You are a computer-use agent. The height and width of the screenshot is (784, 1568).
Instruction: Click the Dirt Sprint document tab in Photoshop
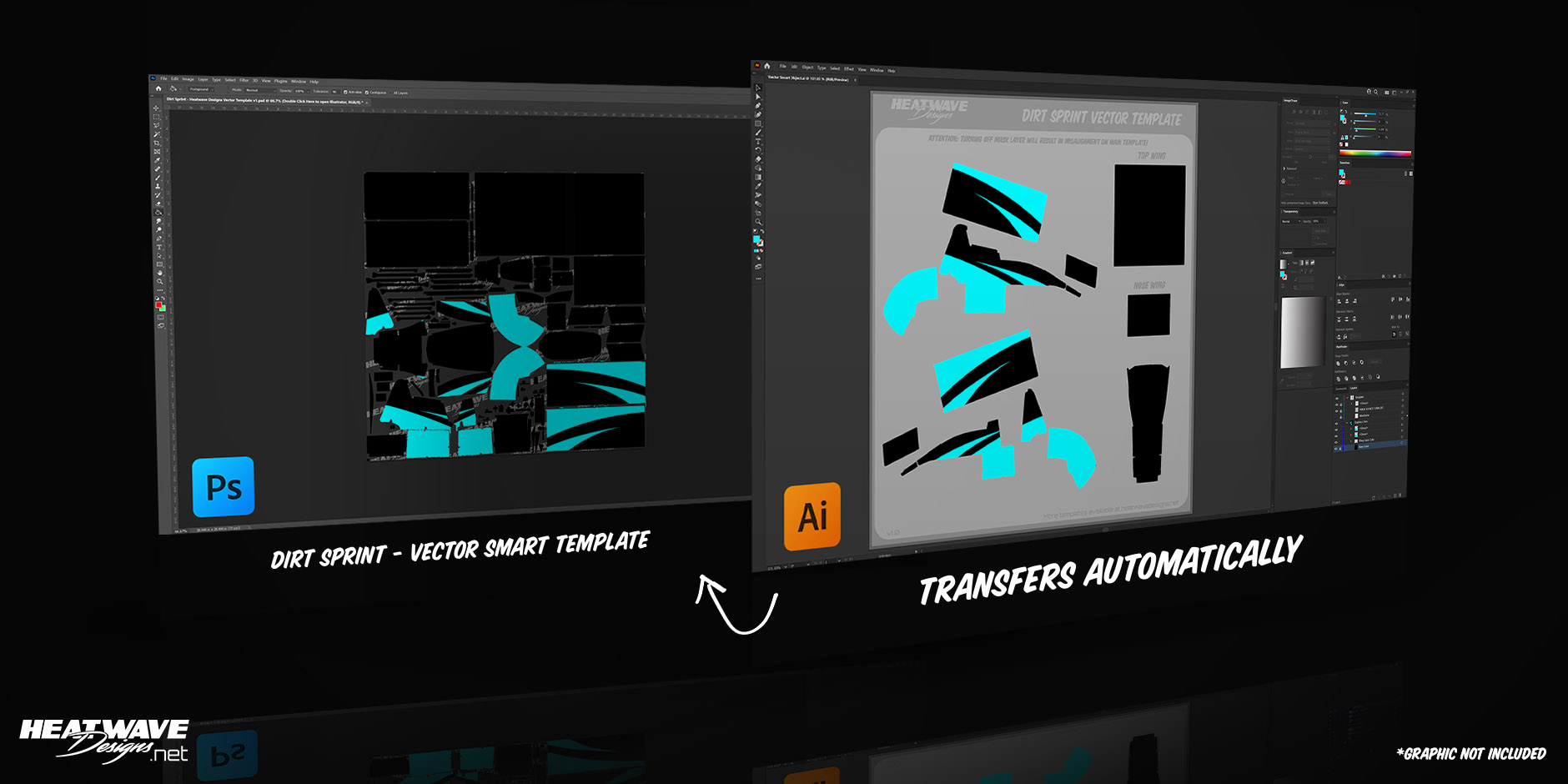[264, 100]
